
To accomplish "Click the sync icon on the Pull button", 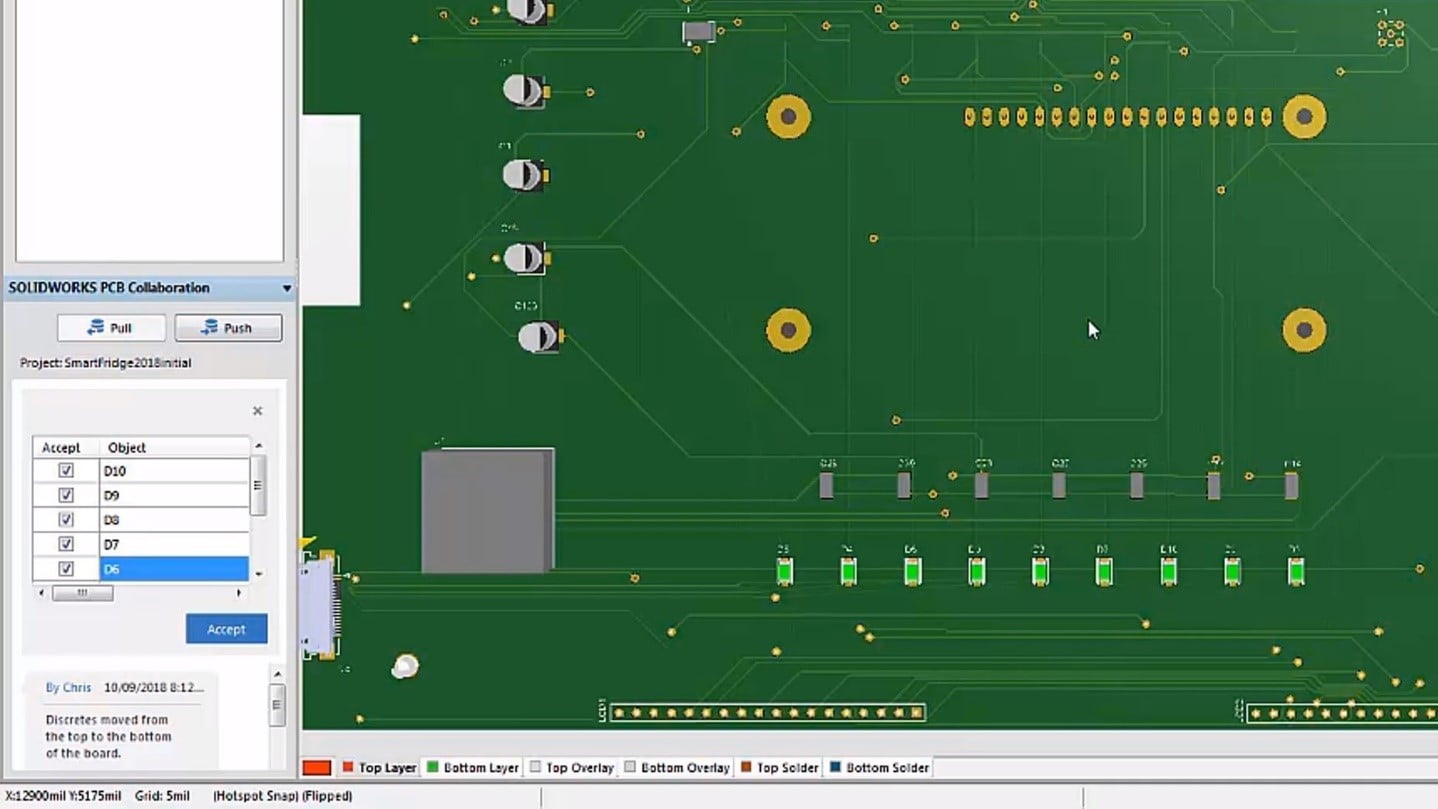I will [94, 328].
